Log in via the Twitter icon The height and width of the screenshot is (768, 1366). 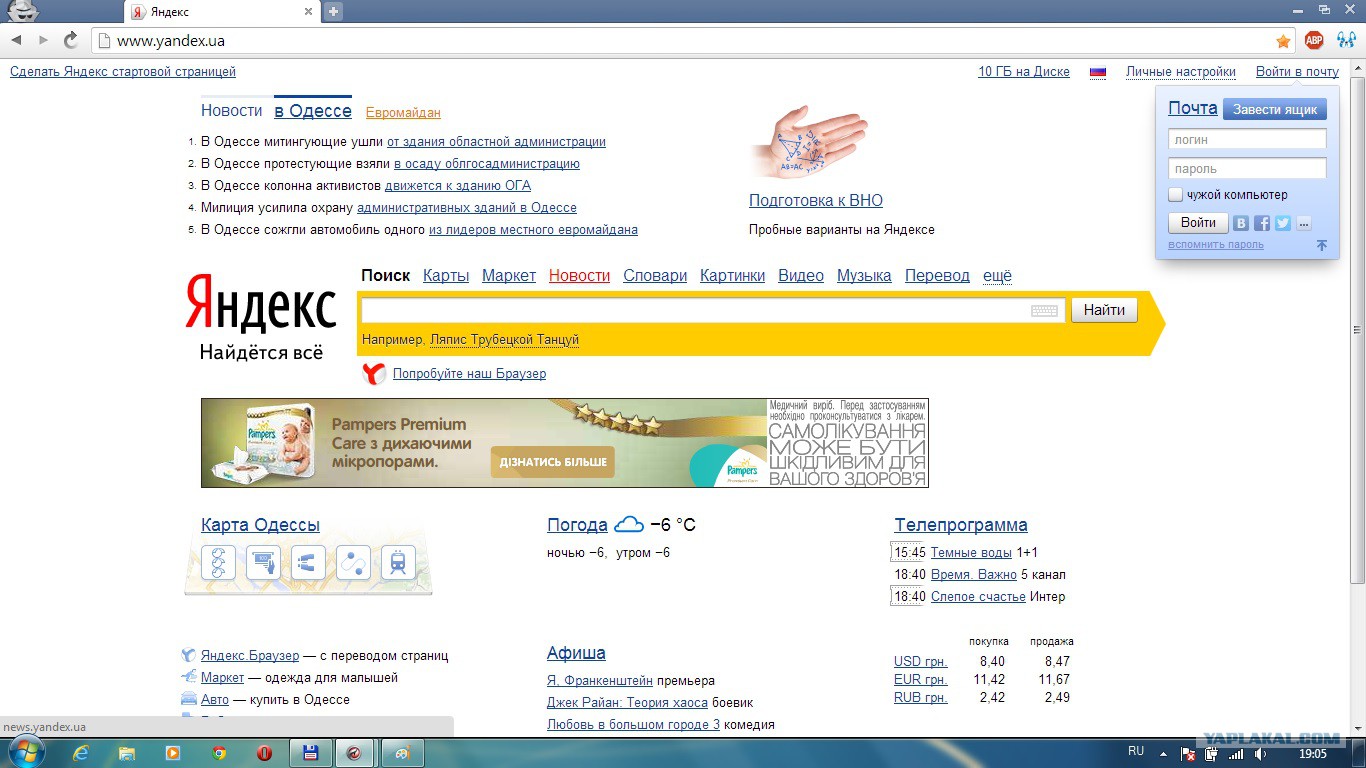tap(1283, 224)
